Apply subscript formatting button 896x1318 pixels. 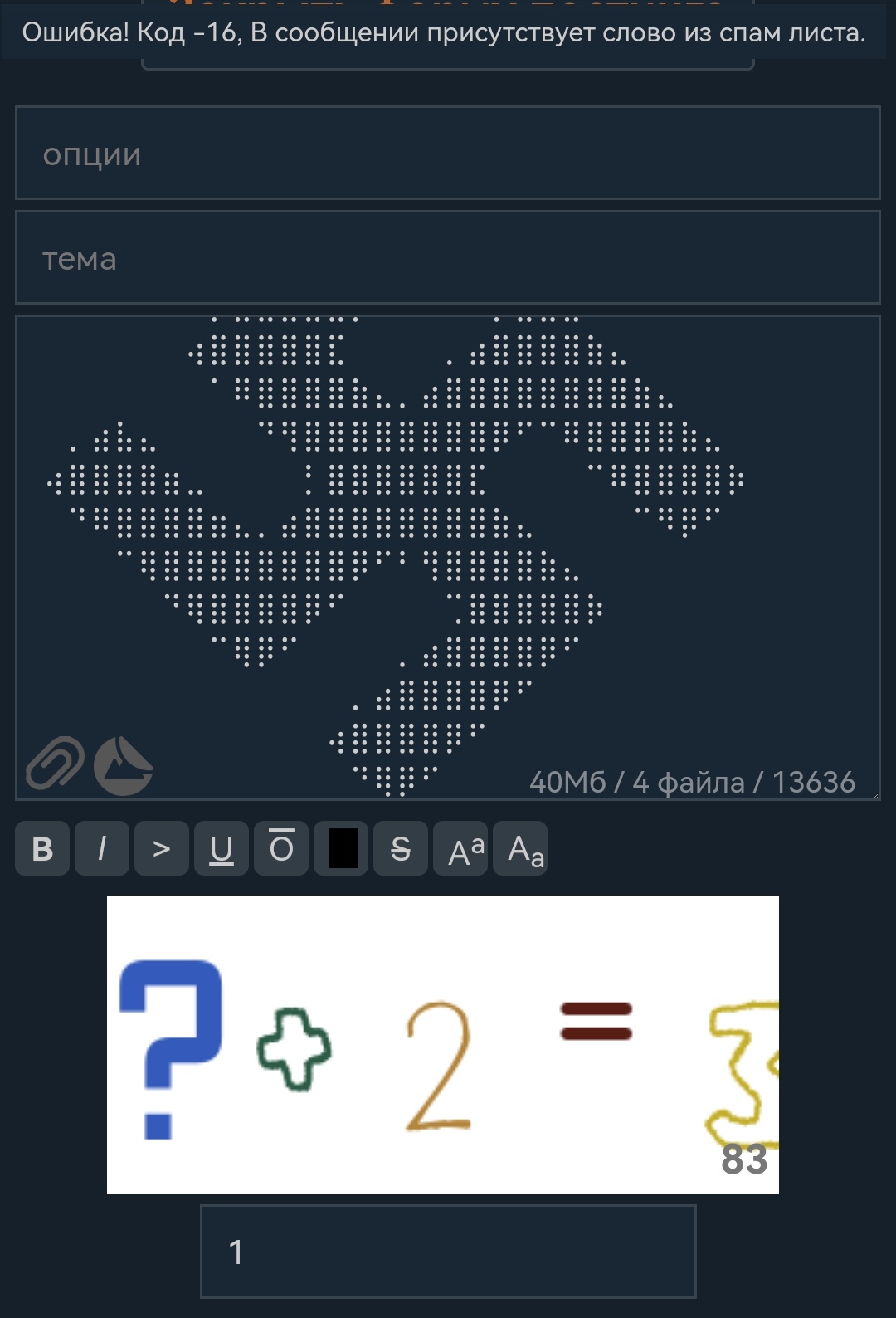(520, 848)
